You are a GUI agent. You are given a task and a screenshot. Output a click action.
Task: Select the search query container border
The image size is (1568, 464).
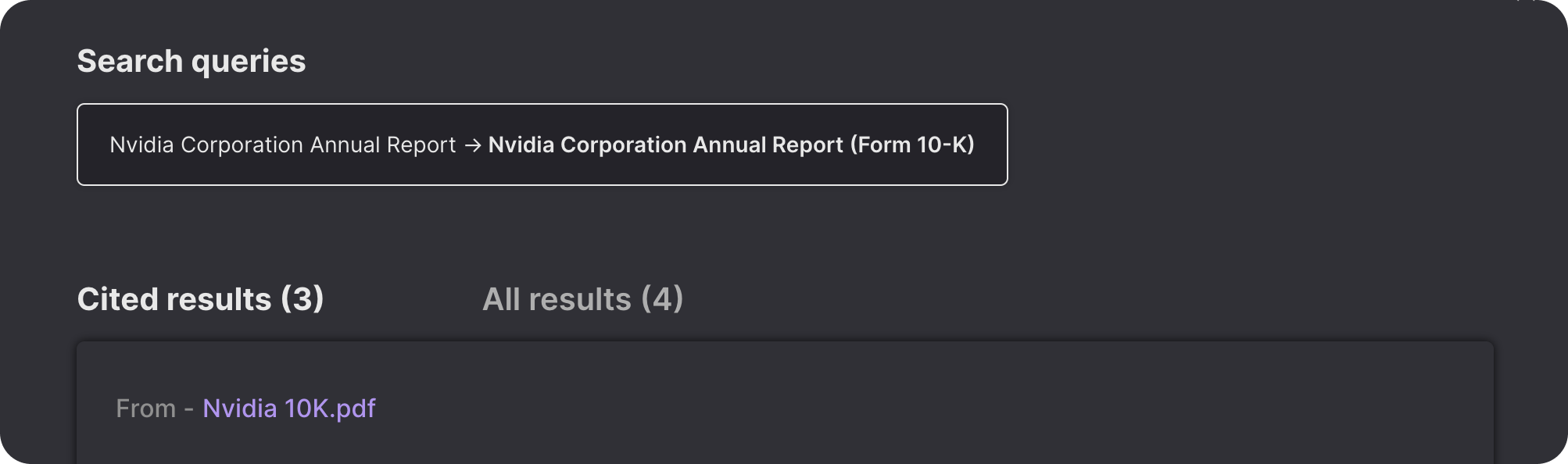pos(542,102)
